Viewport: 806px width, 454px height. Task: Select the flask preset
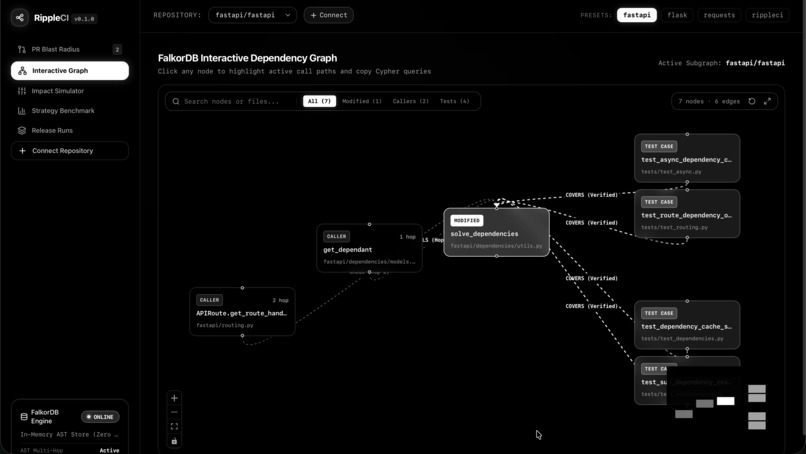pyautogui.click(x=677, y=15)
